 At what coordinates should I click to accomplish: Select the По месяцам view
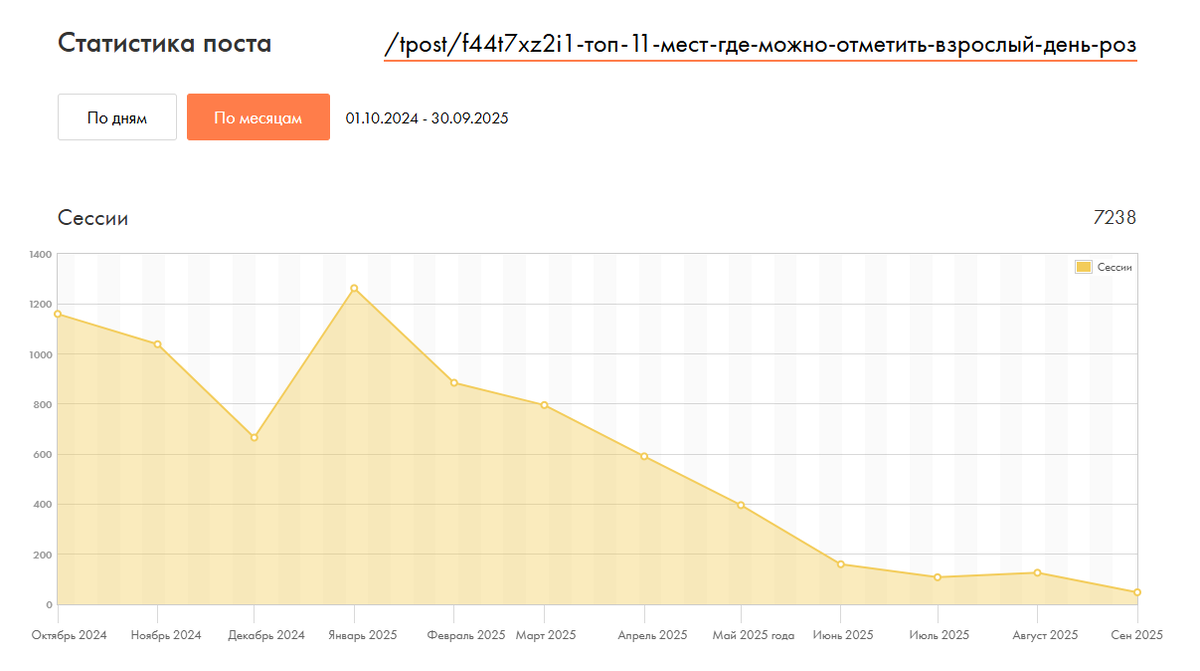[258, 118]
